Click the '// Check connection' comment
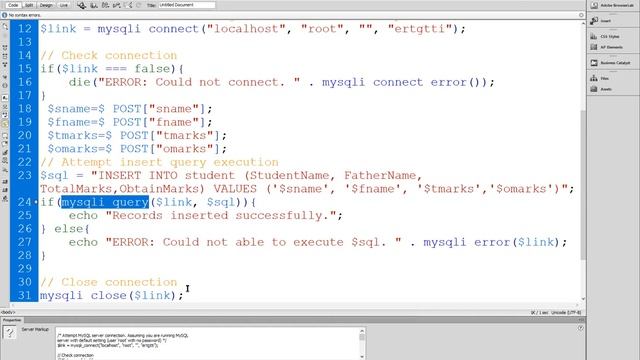This screenshot has height=360, width=640. click(x=109, y=55)
